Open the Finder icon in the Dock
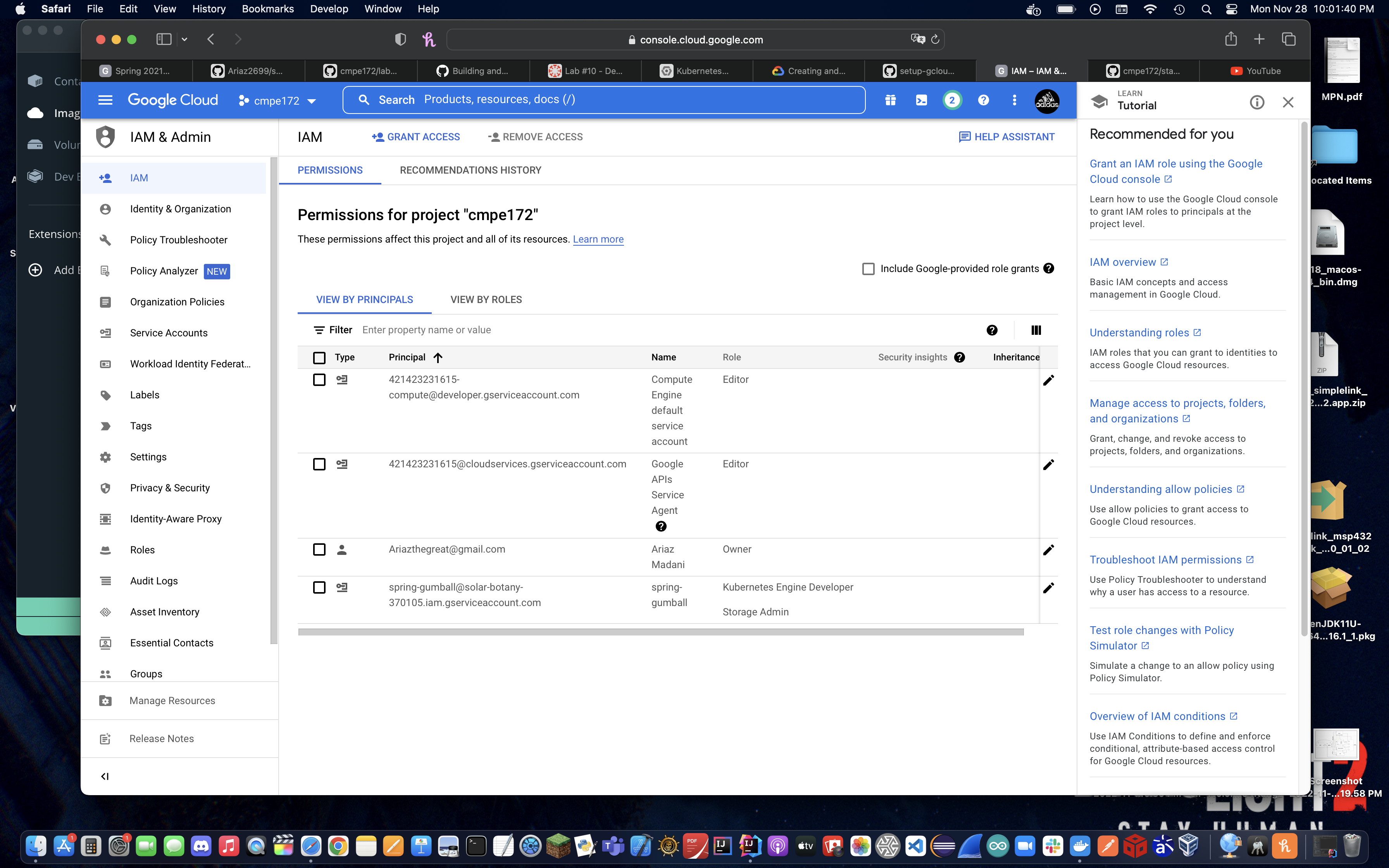Screen dimensions: 1389x868 tap(36, 846)
